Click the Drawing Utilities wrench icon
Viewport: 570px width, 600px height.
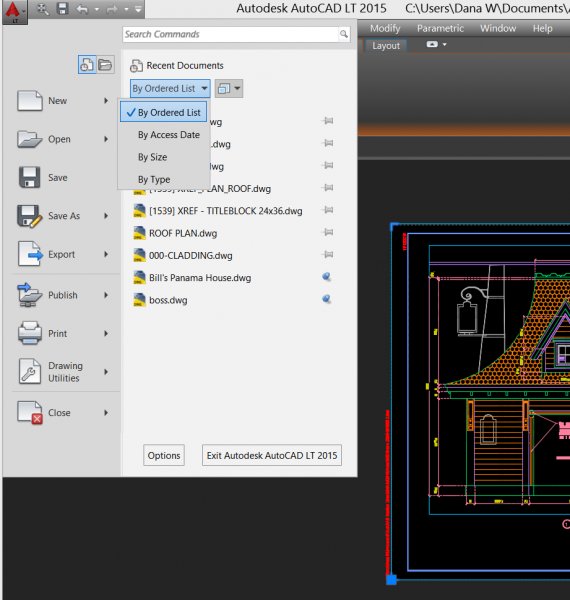[29, 371]
